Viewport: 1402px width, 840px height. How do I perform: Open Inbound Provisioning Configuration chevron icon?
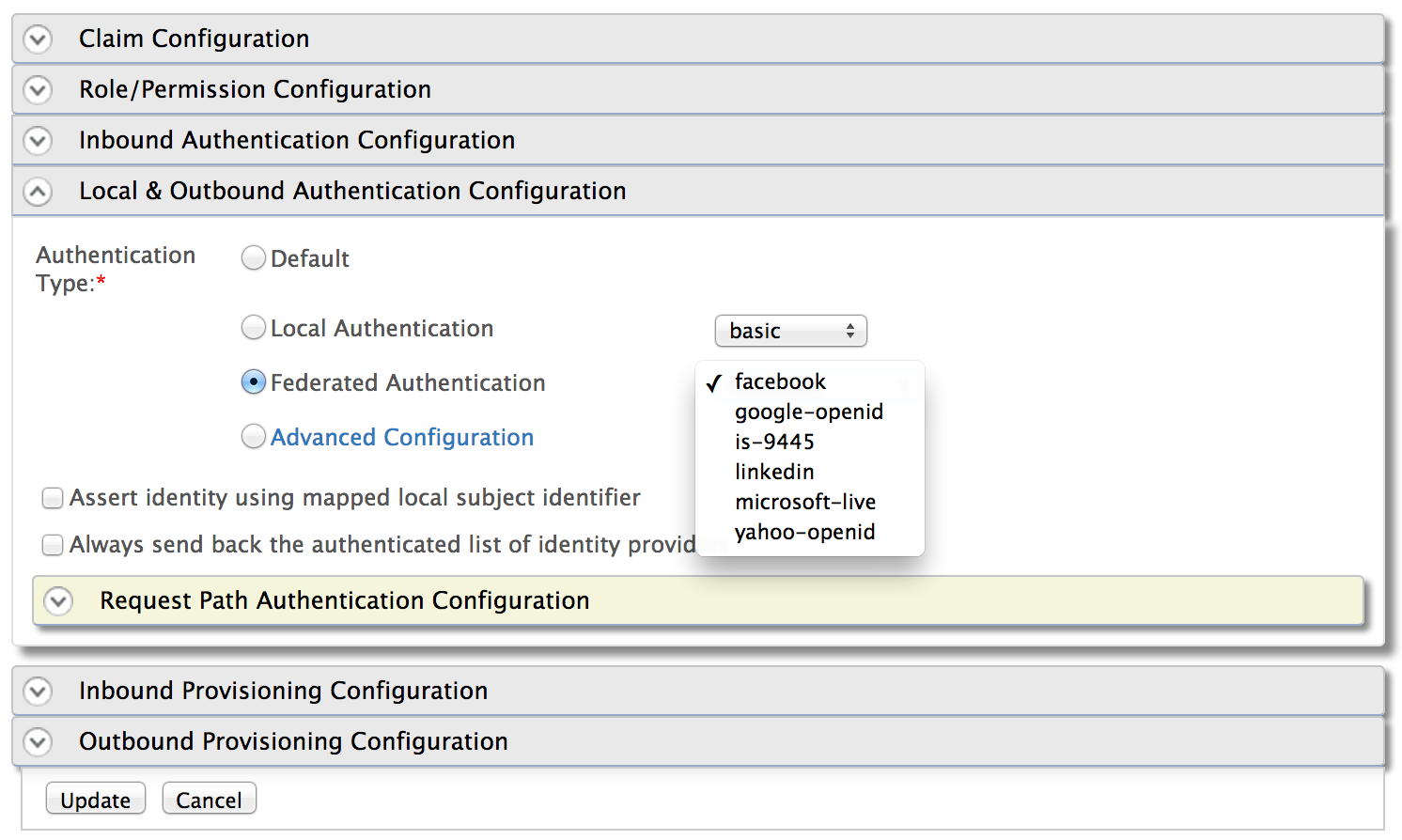tap(38, 692)
